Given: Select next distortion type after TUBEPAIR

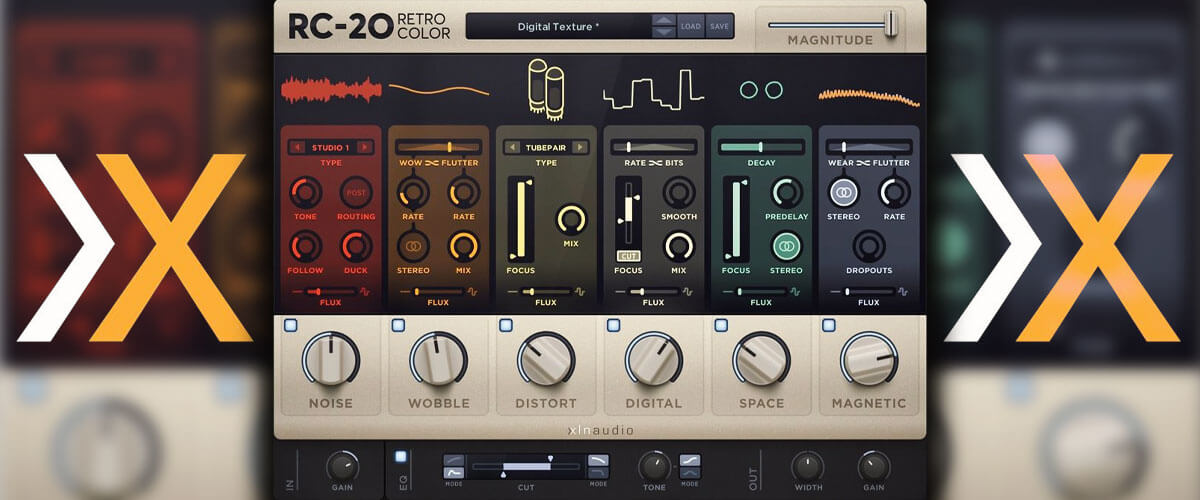Looking at the screenshot, I should (x=580, y=147).
